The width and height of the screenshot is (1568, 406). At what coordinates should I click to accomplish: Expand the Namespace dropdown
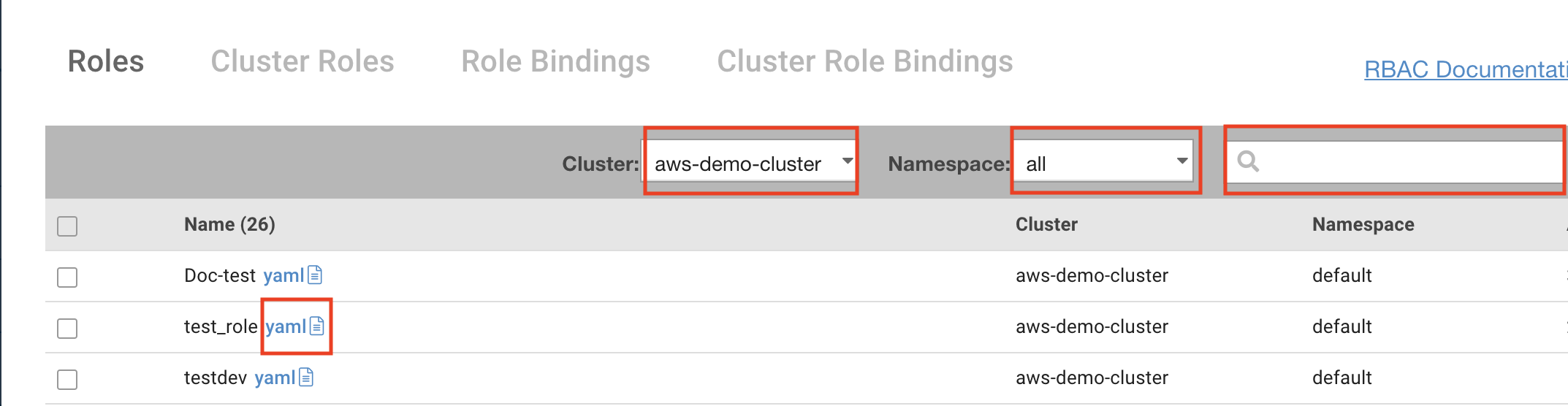click(1105, 163)
